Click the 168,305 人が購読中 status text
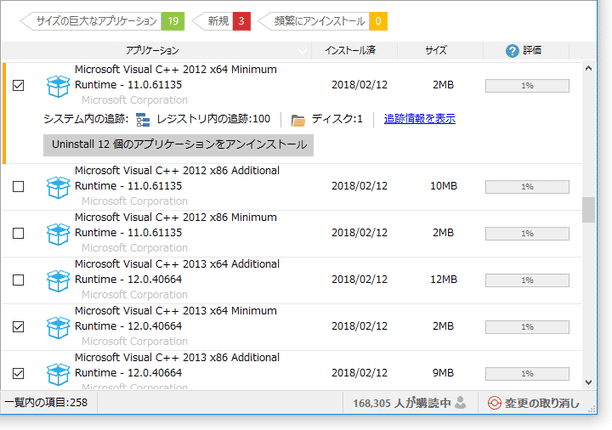Image resolution: width=612 pixels, height=430 pixels. click(x=402, y=403)
